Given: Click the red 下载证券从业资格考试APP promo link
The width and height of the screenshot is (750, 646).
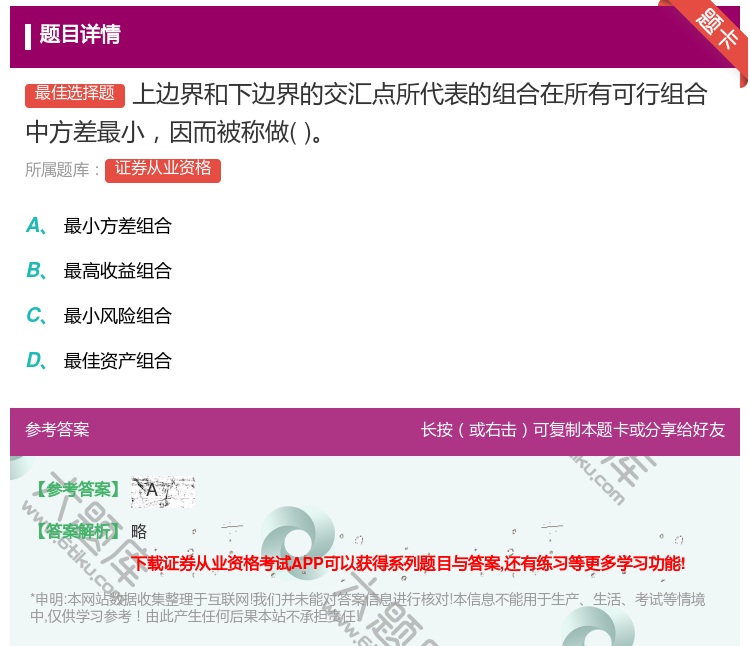Looking at the screenshot, I should point(408,563).
